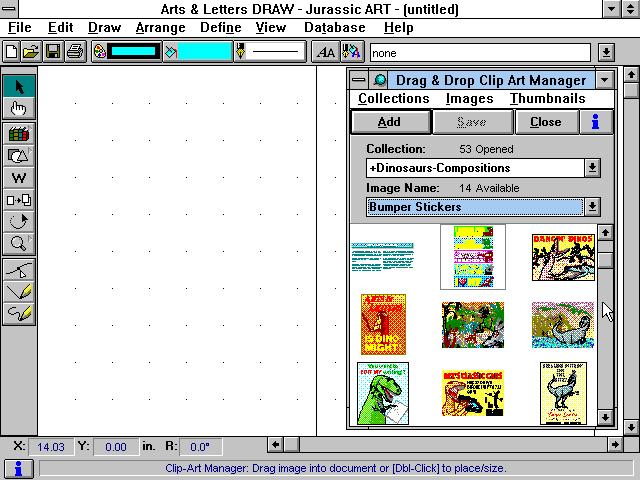
Task: Click the Save diskette icon
Action: (53, 52)
